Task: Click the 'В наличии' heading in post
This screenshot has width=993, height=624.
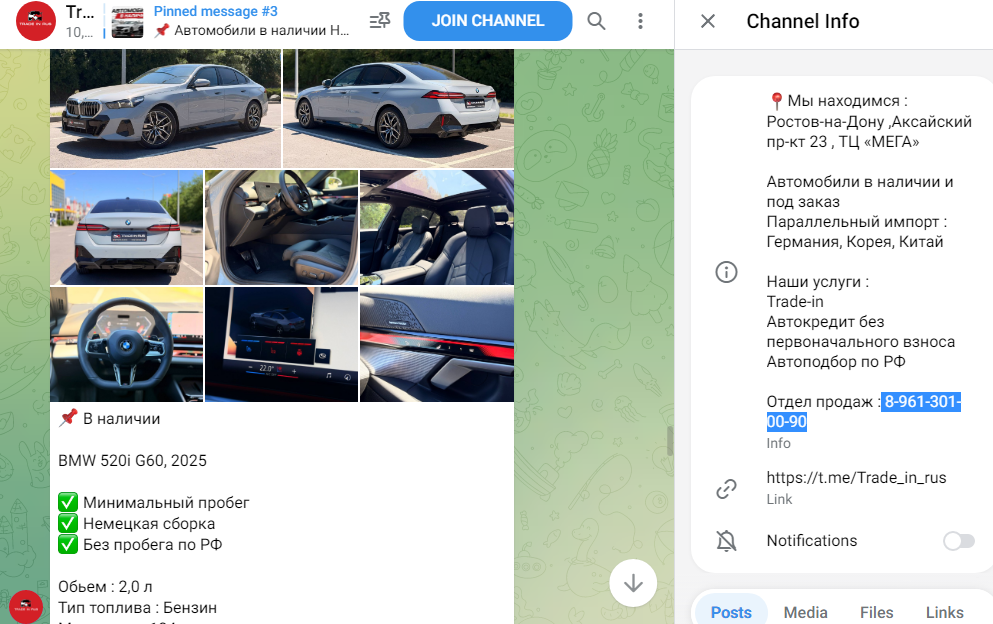Action: click(122, 419)
